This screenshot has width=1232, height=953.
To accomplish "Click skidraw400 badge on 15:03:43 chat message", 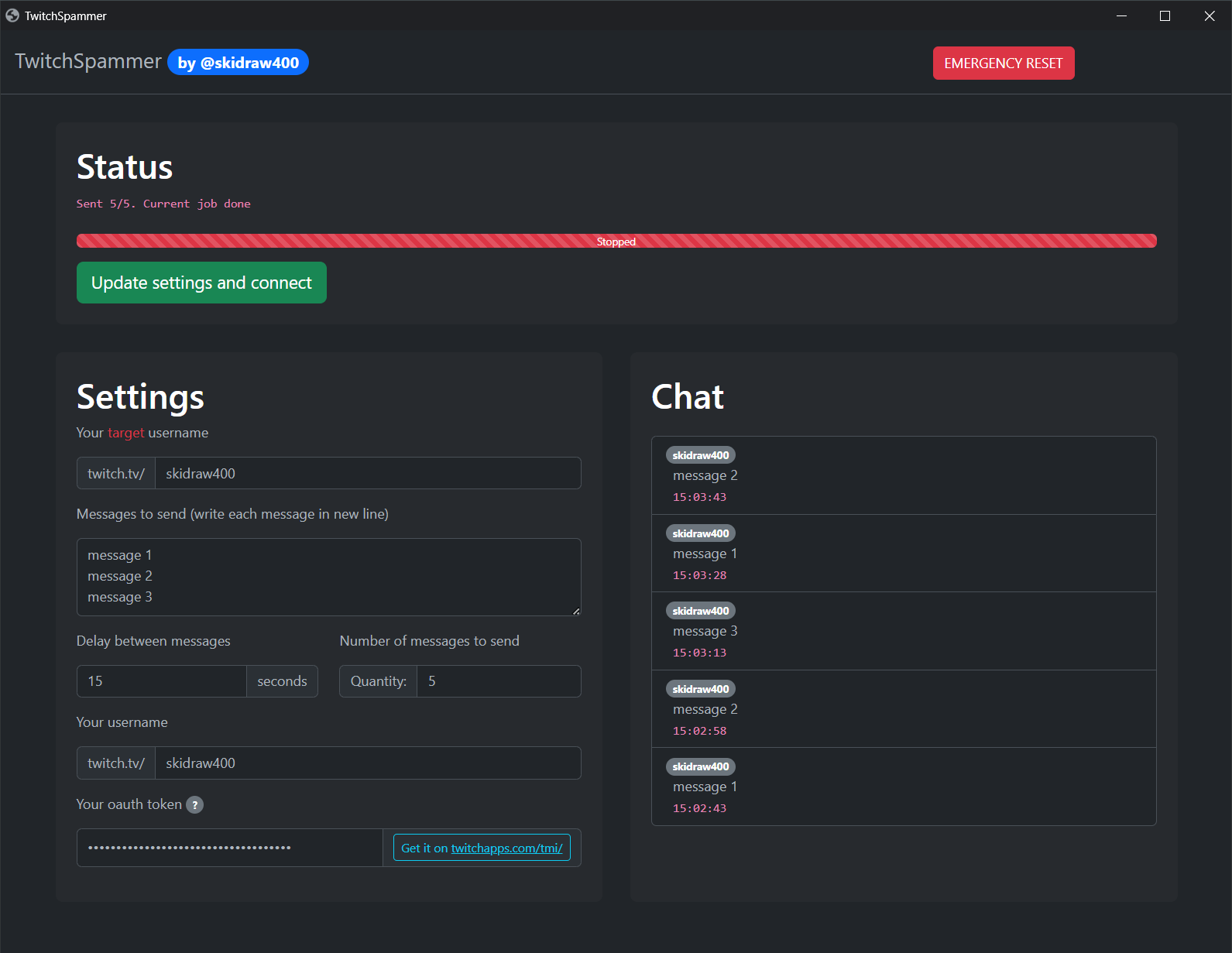I will pos(701,455).
